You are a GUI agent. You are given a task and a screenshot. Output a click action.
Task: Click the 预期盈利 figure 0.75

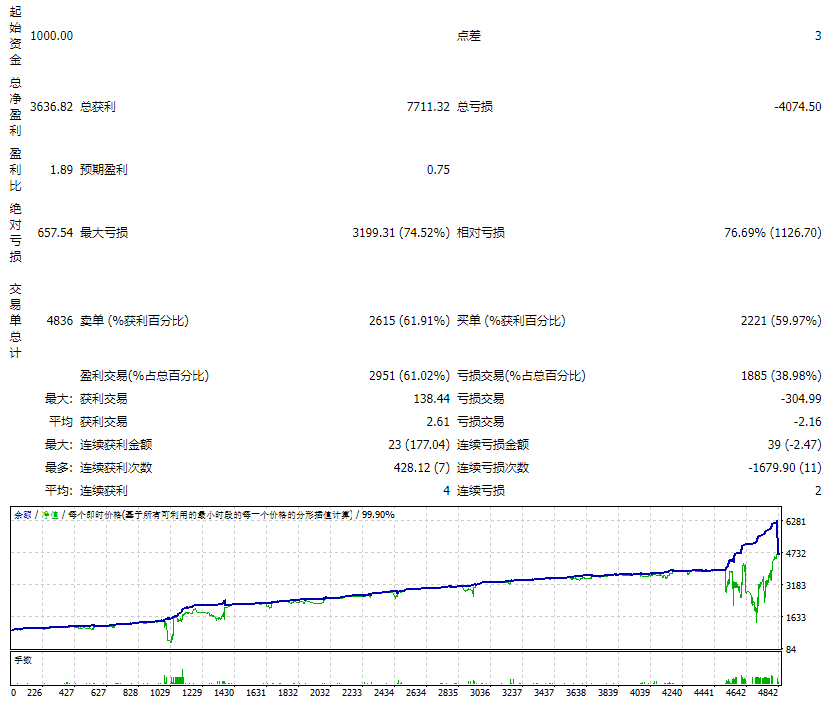[440, 169]
